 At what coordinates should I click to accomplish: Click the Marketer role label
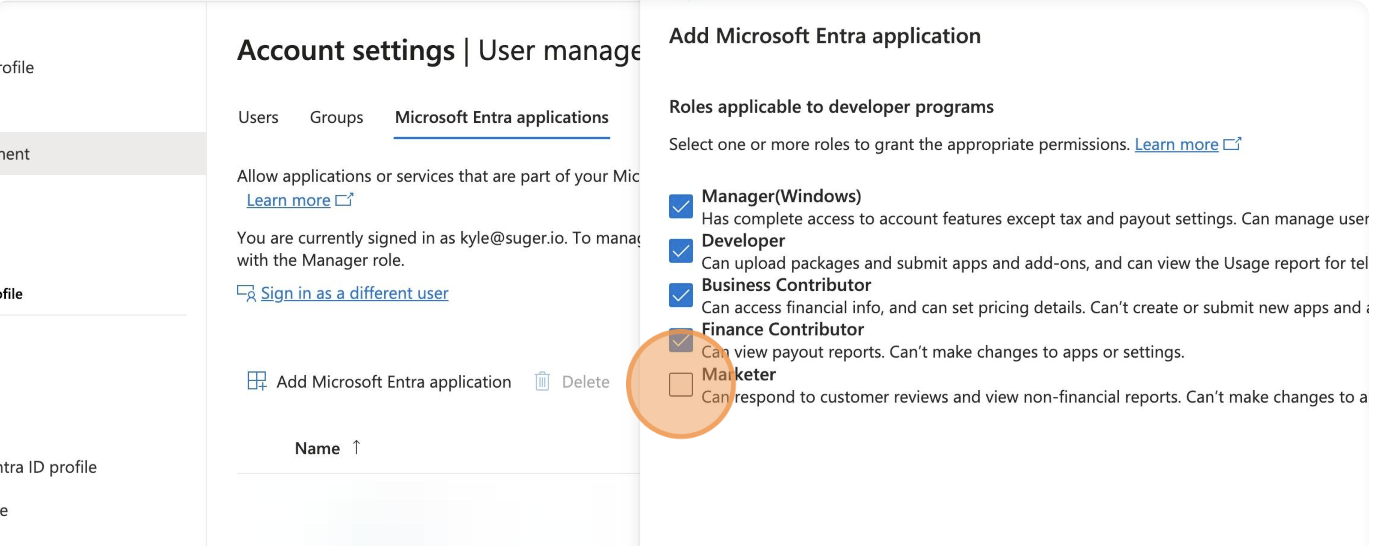pos(739,374)
